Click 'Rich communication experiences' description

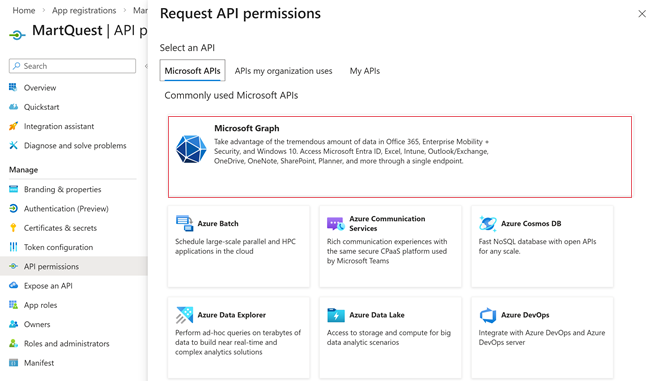point(387,251)
